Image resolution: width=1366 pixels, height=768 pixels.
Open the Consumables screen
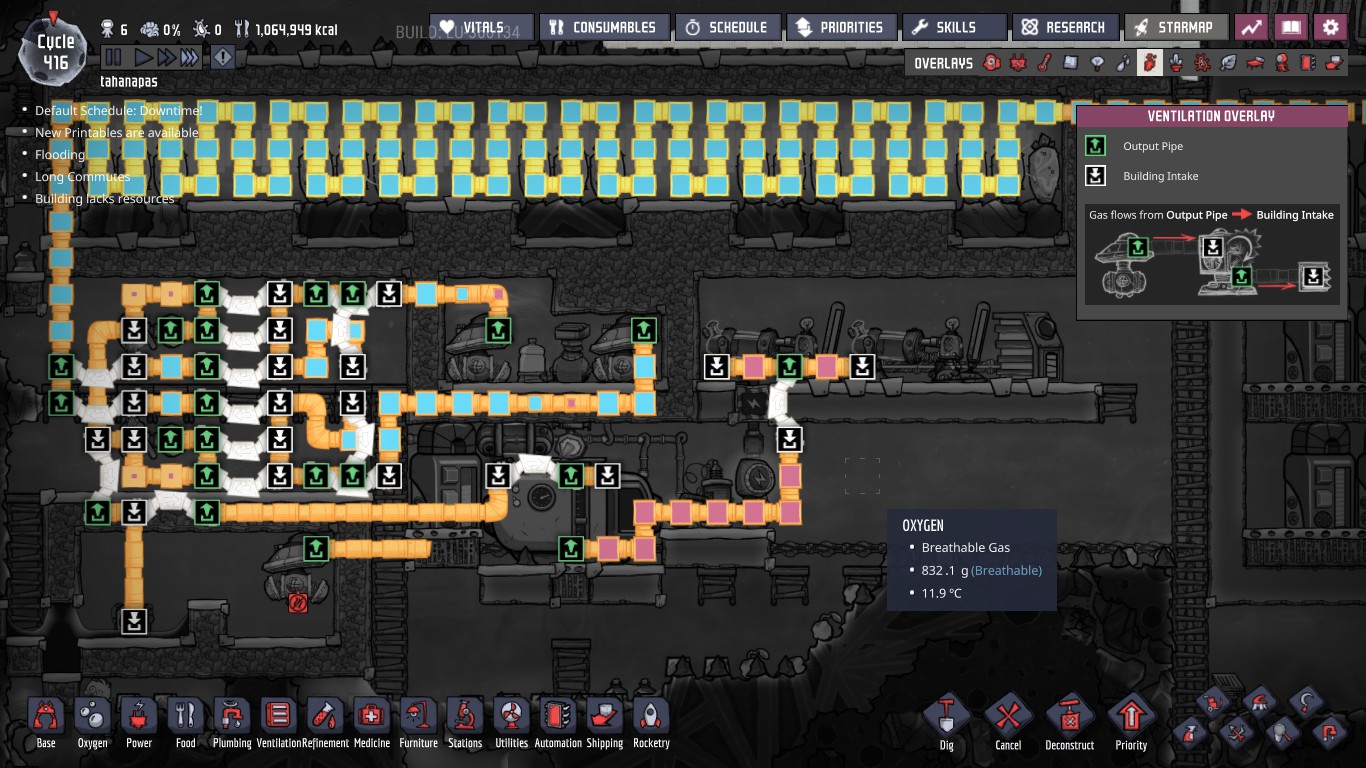[x=603, y=27]
